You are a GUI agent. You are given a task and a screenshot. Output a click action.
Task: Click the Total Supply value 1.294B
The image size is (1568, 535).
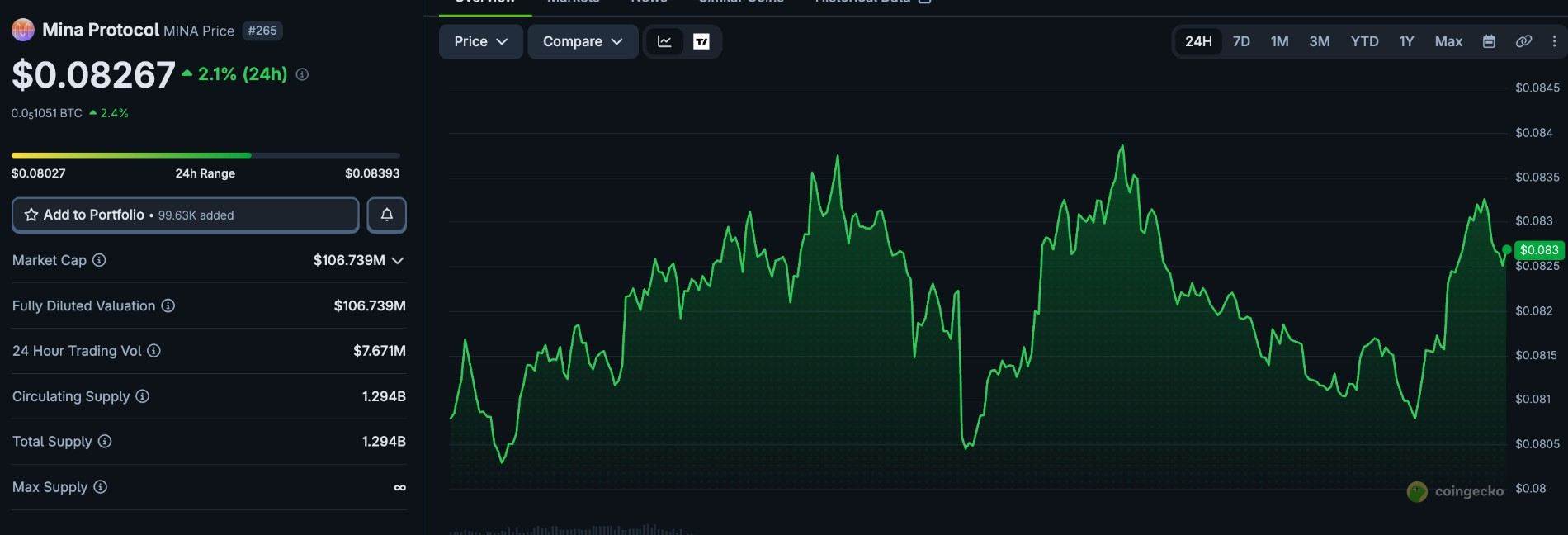coord(384,442)
